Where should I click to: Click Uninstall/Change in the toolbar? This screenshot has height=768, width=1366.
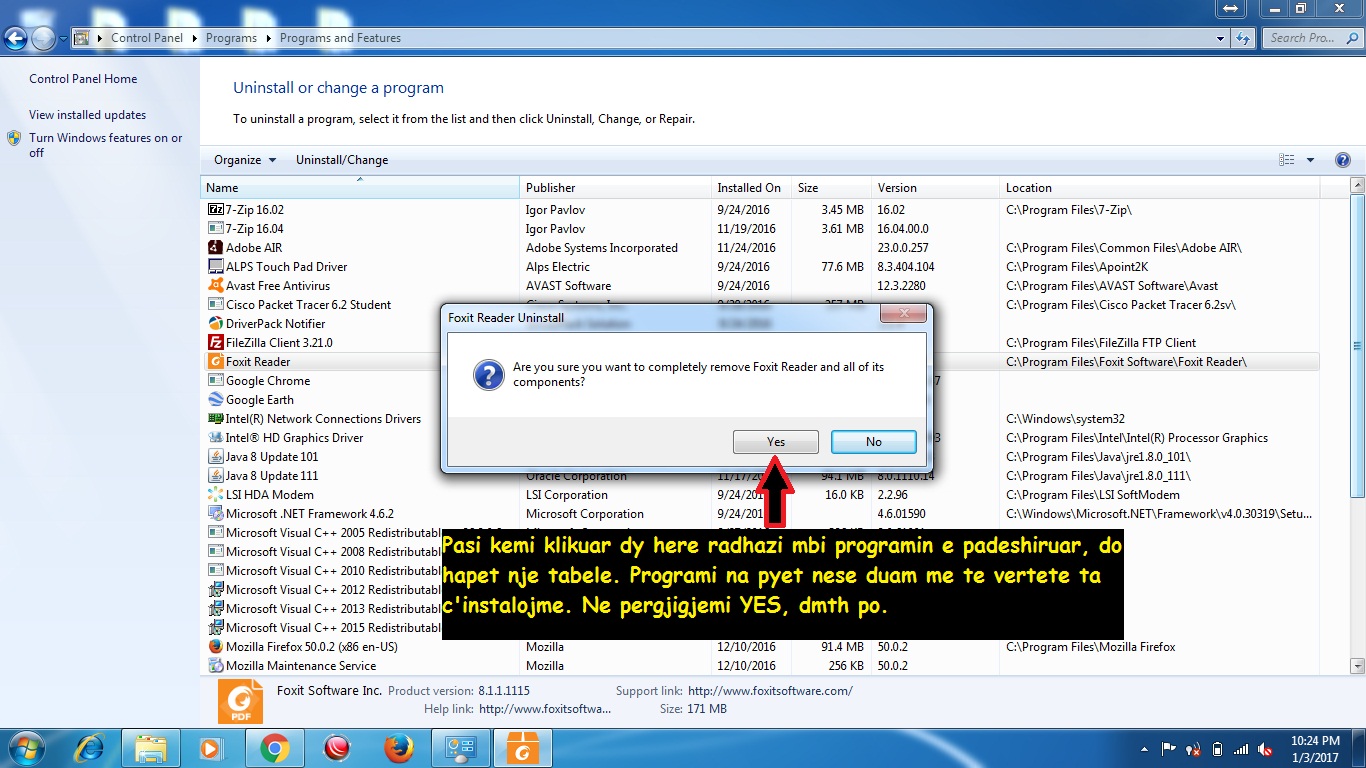click(342, 160)
